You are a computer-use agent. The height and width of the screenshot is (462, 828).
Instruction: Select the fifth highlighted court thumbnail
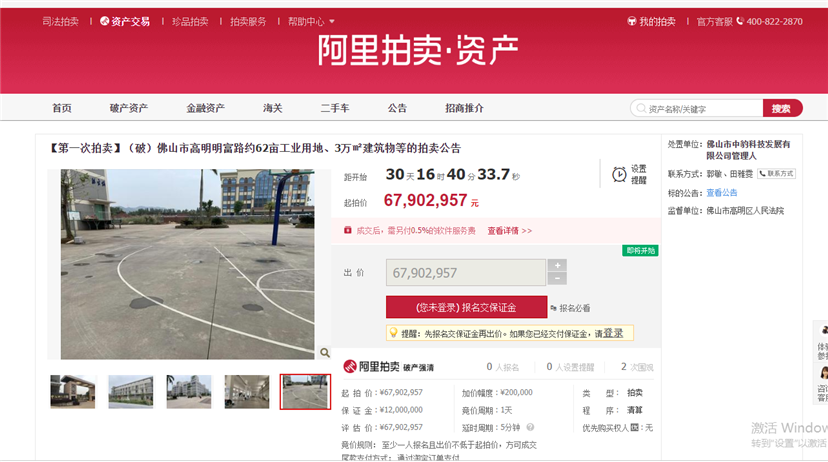pyautogui.click(x=305, y=392)
